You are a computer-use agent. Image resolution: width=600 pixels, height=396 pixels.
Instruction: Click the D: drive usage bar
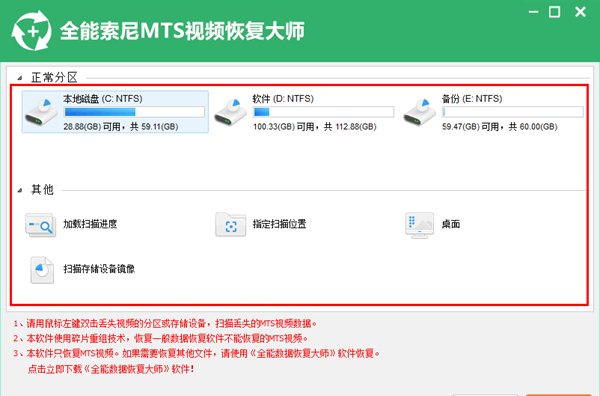[x=323, y=112]
